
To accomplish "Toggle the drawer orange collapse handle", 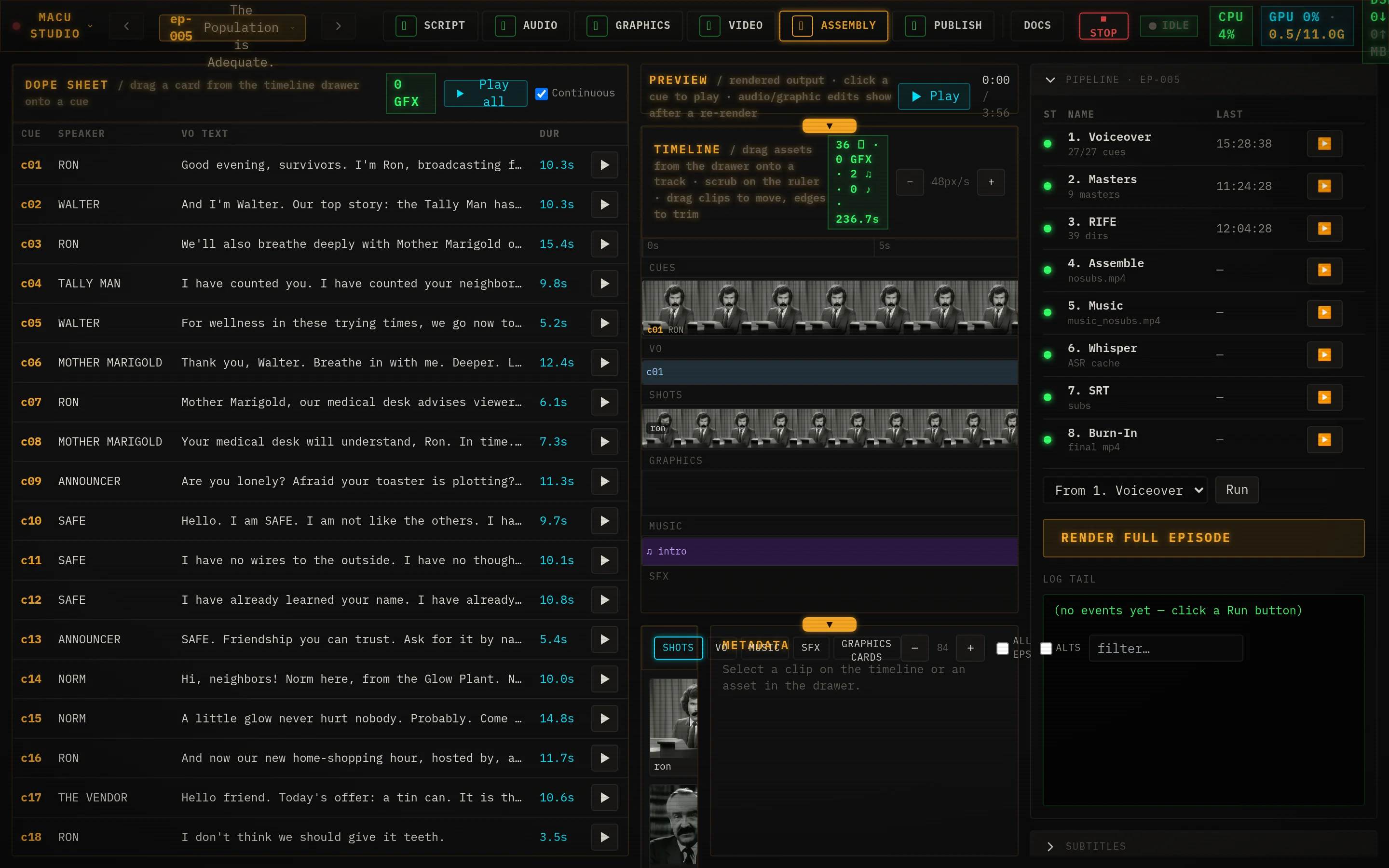I will 830,624.
